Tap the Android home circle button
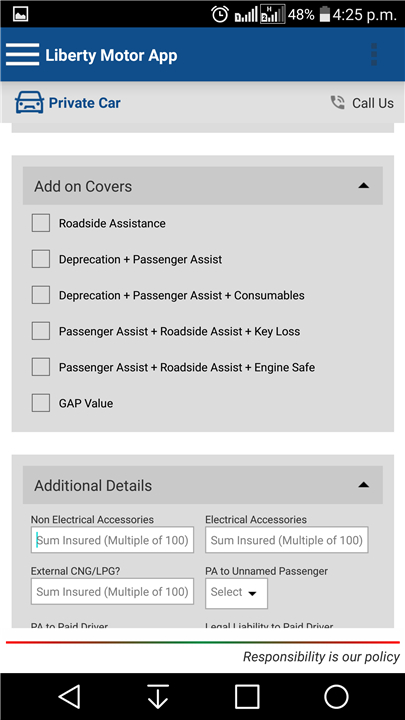This screenshot has width=405, height=720. (336, 697)
